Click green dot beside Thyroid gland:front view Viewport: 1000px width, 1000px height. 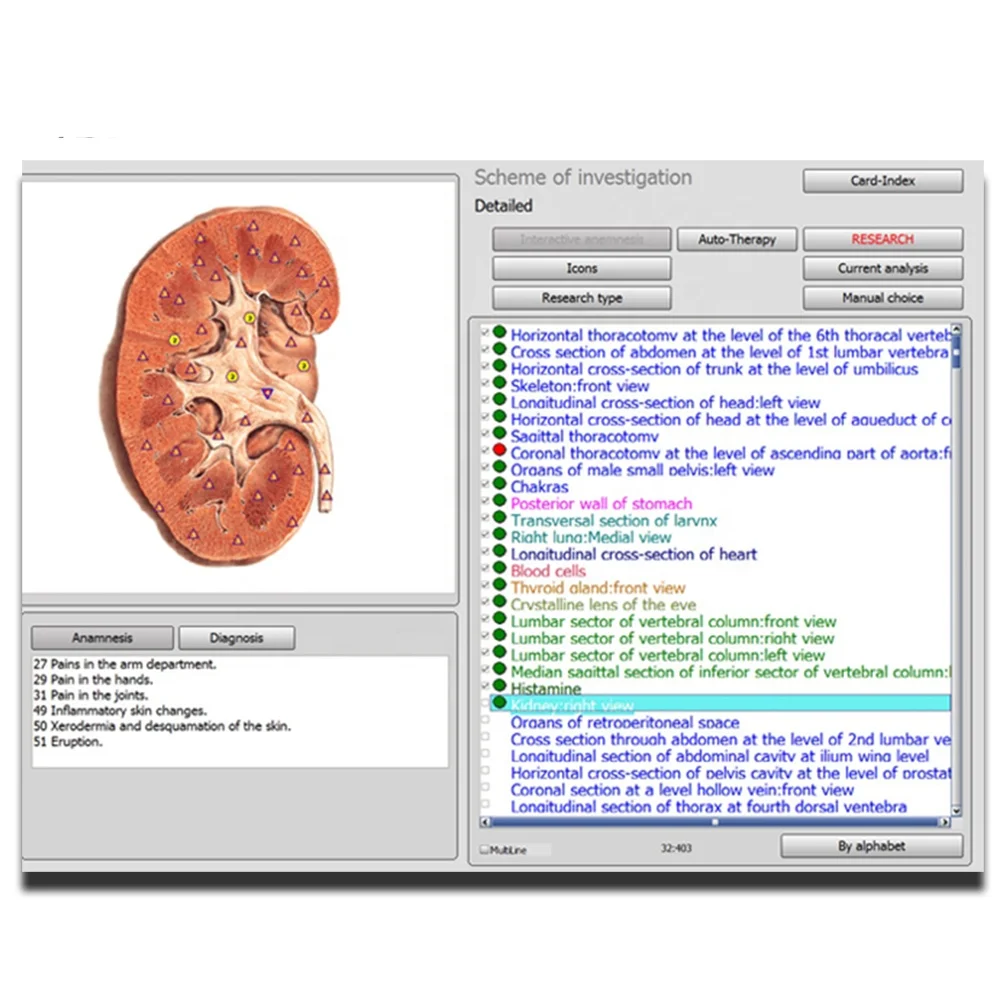click(x=499, y=585)
